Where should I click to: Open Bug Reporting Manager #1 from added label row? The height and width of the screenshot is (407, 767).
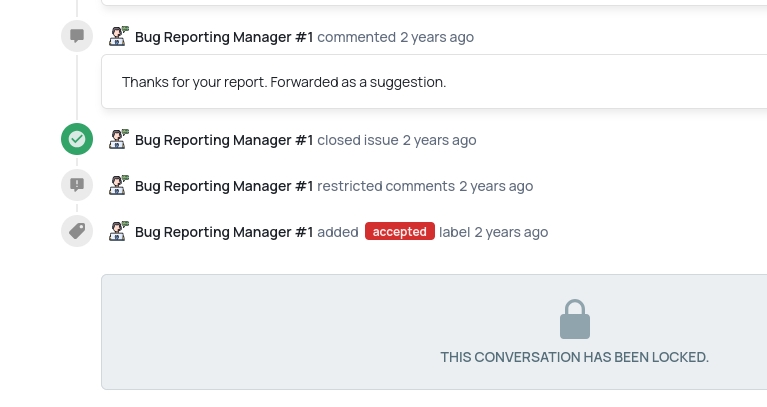pyautogui.click(x=224, y=232)
